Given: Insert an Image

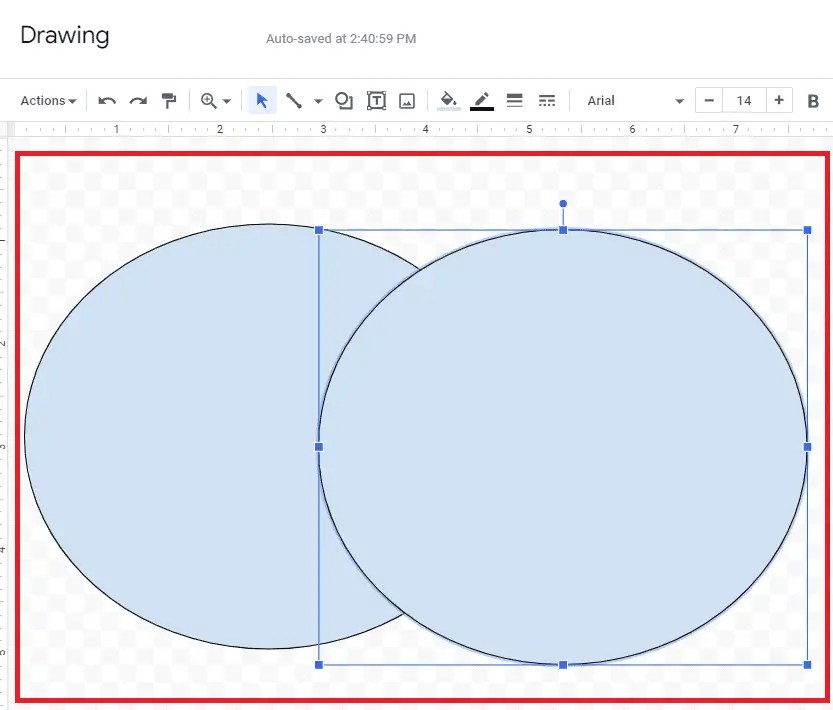Looking at the screenshot, I should click(x=410, y=100).
